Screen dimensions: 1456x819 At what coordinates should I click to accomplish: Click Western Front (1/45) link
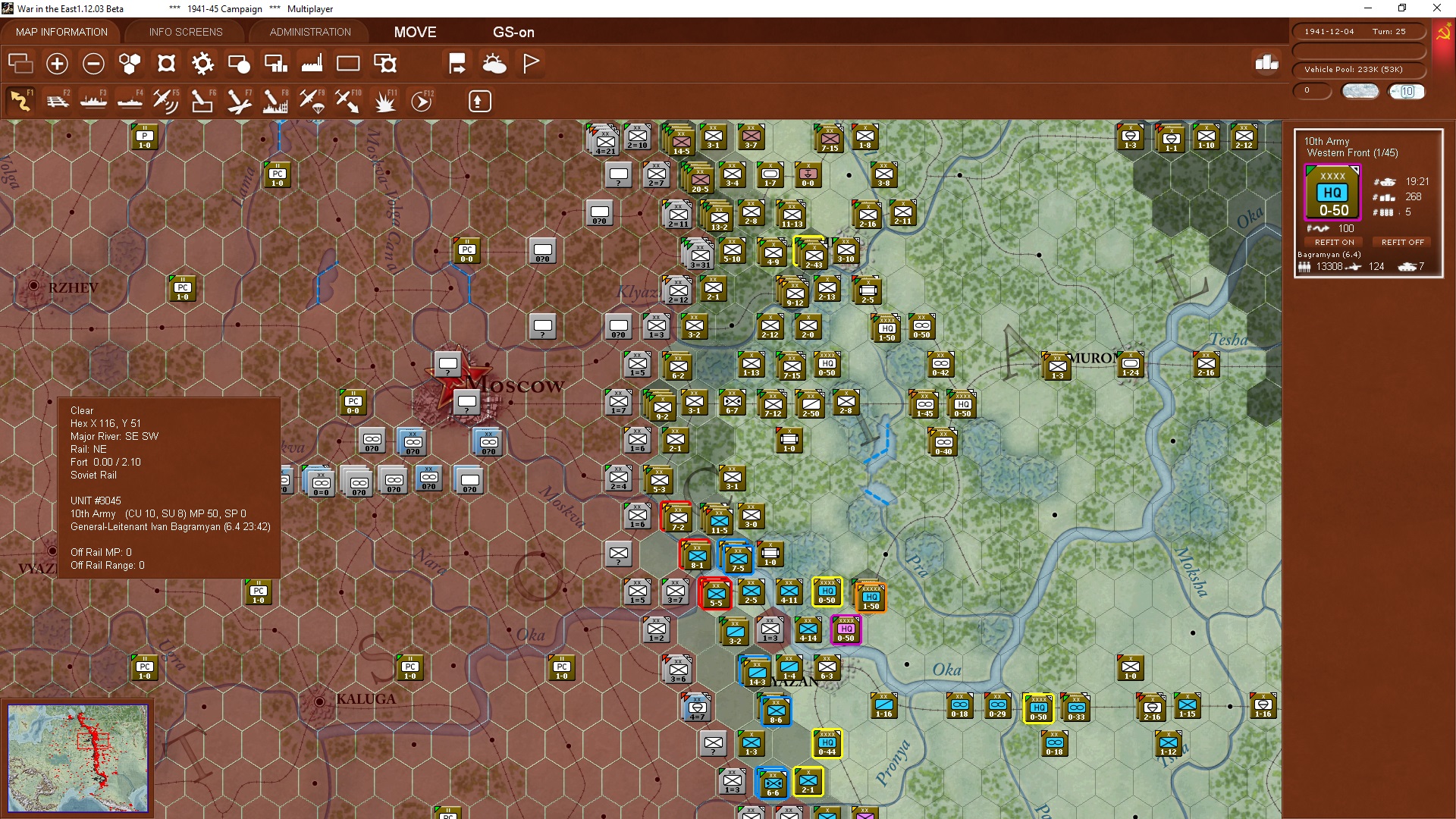1352,153
